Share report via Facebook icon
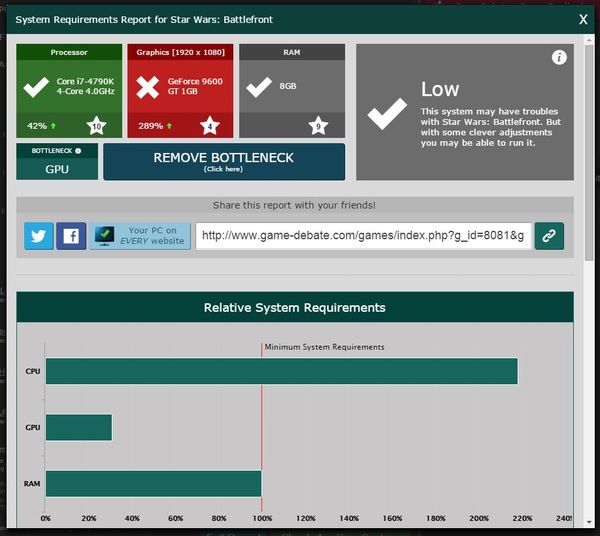 click(x=71, y=236)
